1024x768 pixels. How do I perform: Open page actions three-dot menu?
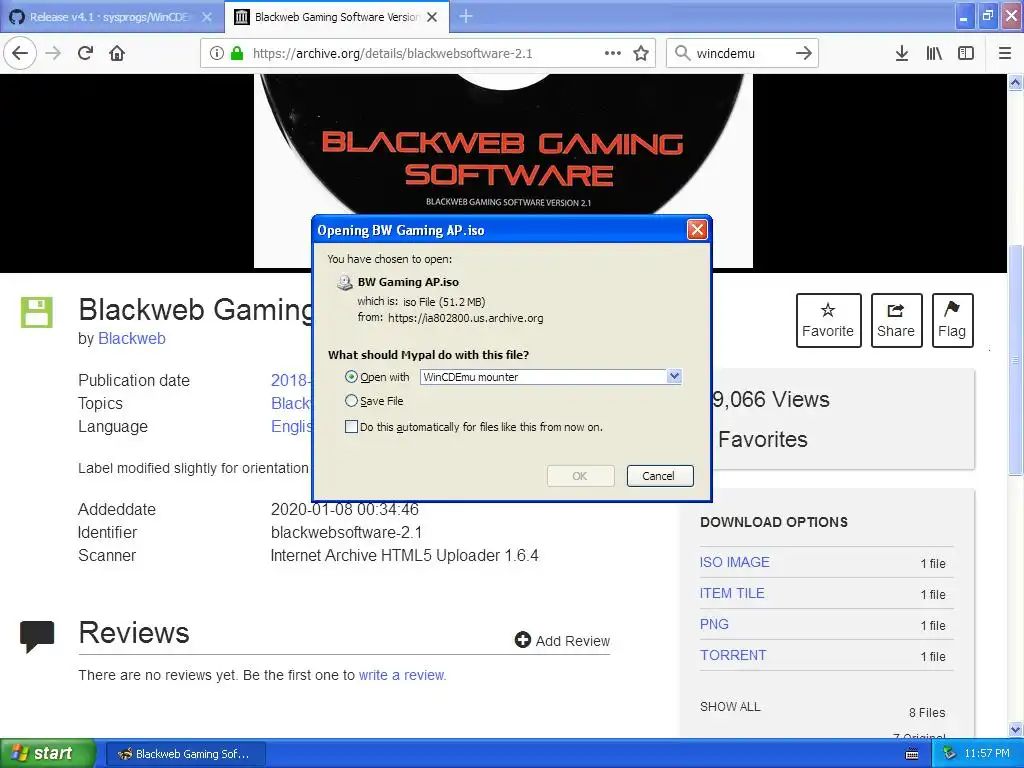613,54
